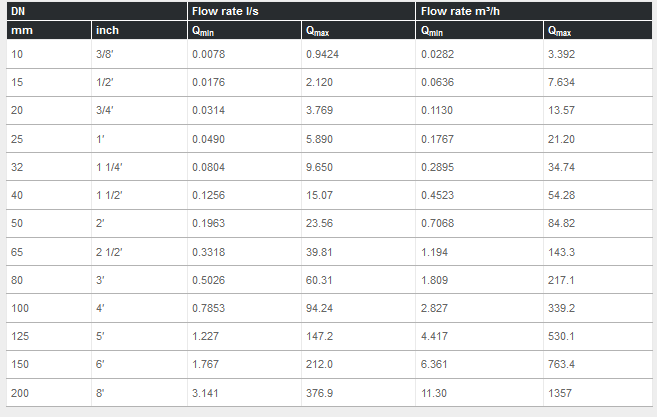657x417 pixels.
Task: Click the 0.7853 Qmin value
Action: click(208, 309)
